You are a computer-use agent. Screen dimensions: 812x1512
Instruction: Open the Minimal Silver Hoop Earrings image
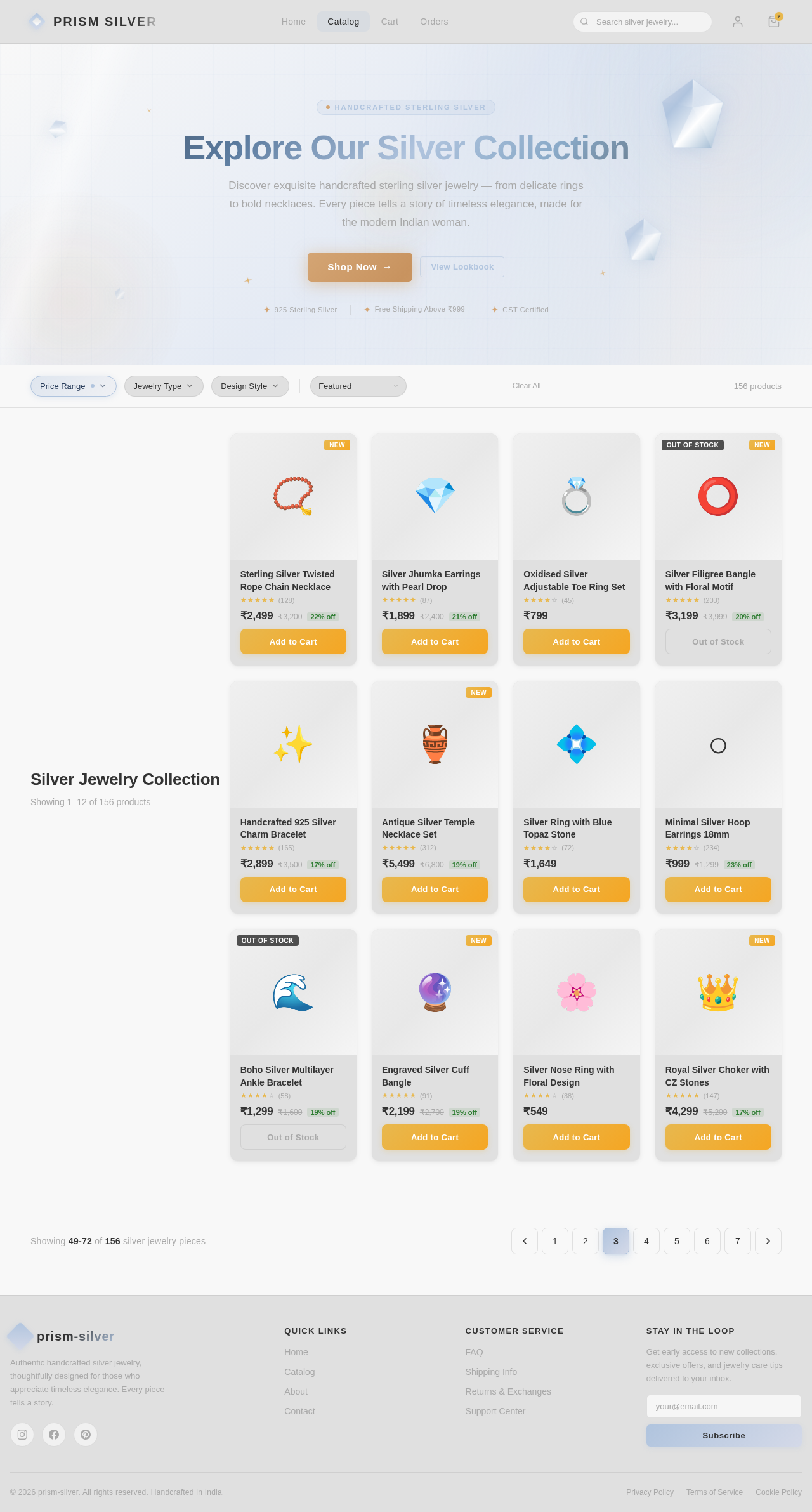(718, 744)
